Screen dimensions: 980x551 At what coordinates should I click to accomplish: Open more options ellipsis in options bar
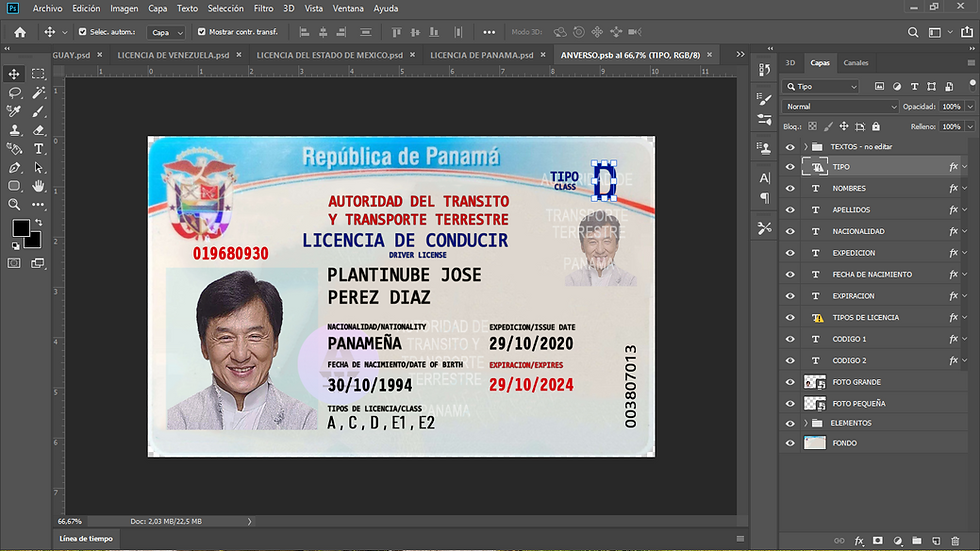tap(489, 32)
